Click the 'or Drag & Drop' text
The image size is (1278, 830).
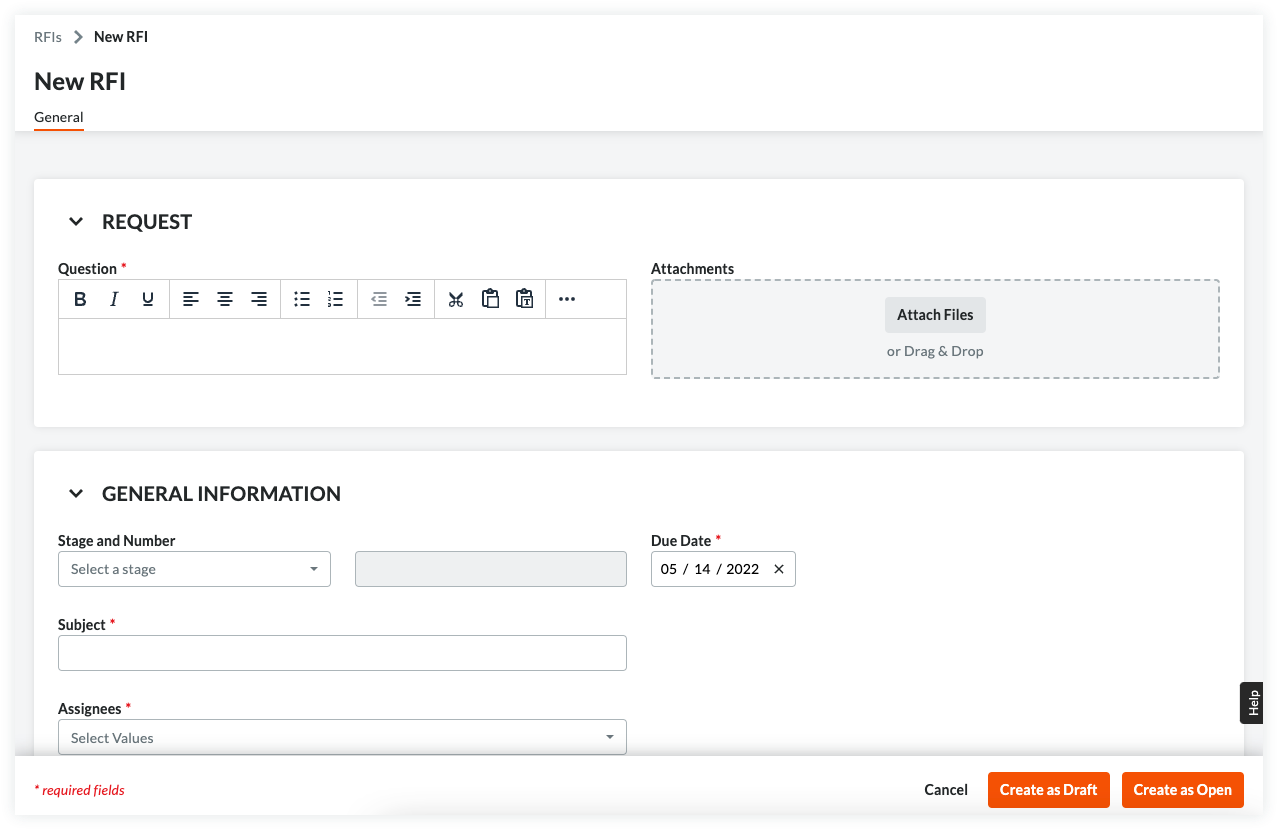point(935,351)
